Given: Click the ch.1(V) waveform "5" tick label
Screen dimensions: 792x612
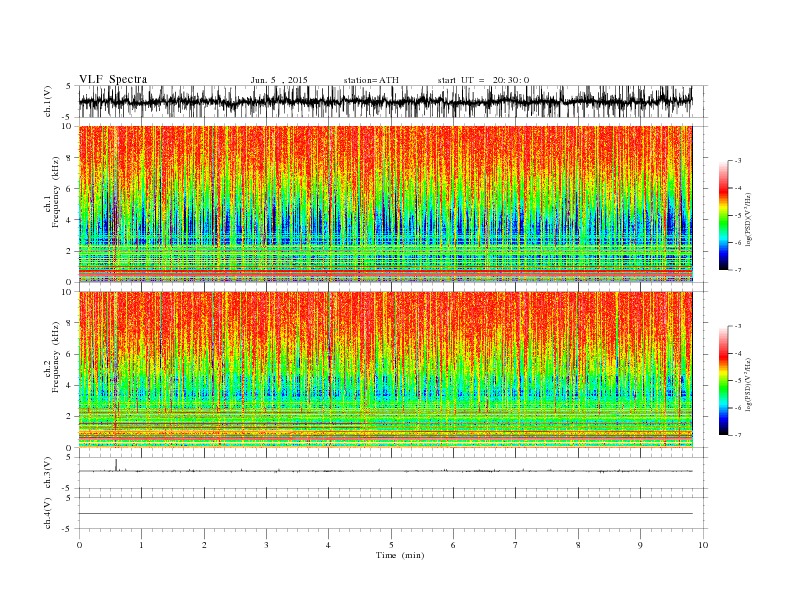Looking at the screenshot, I should (x=69, y=86).
